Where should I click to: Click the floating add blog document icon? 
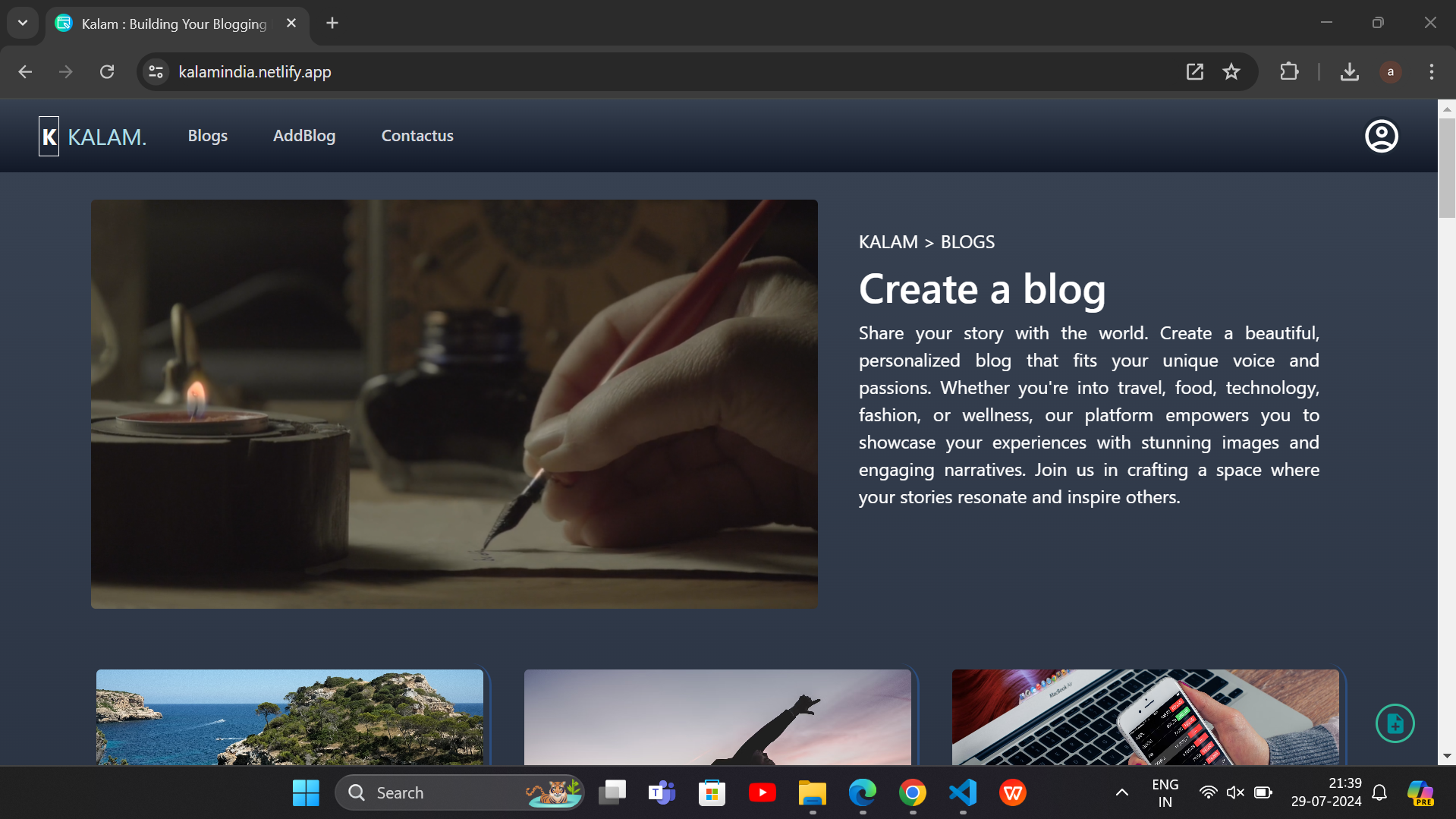pyautogui.click(x=1395, y=723)
